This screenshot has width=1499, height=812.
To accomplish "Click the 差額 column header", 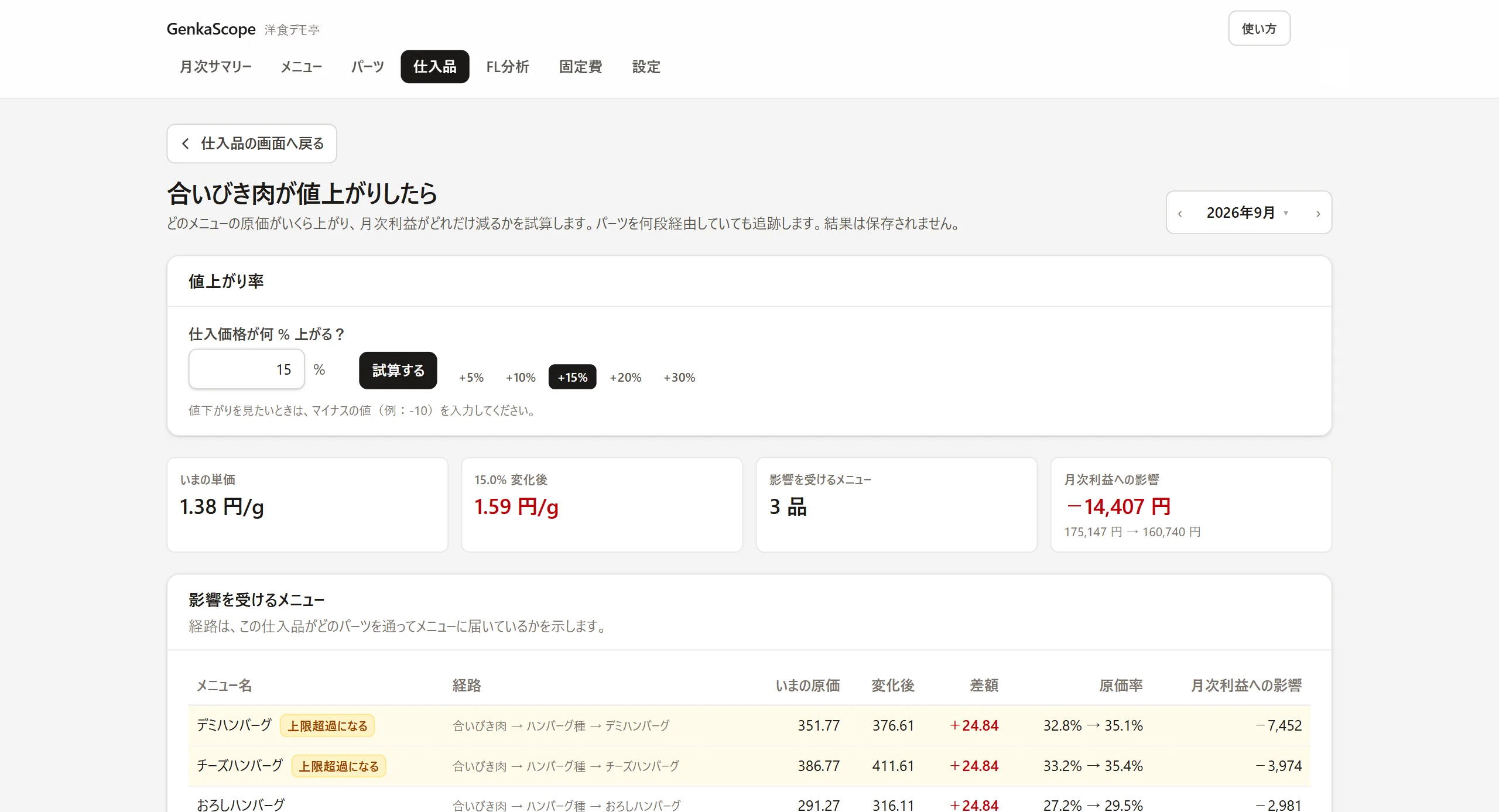I will click(984, 686).
